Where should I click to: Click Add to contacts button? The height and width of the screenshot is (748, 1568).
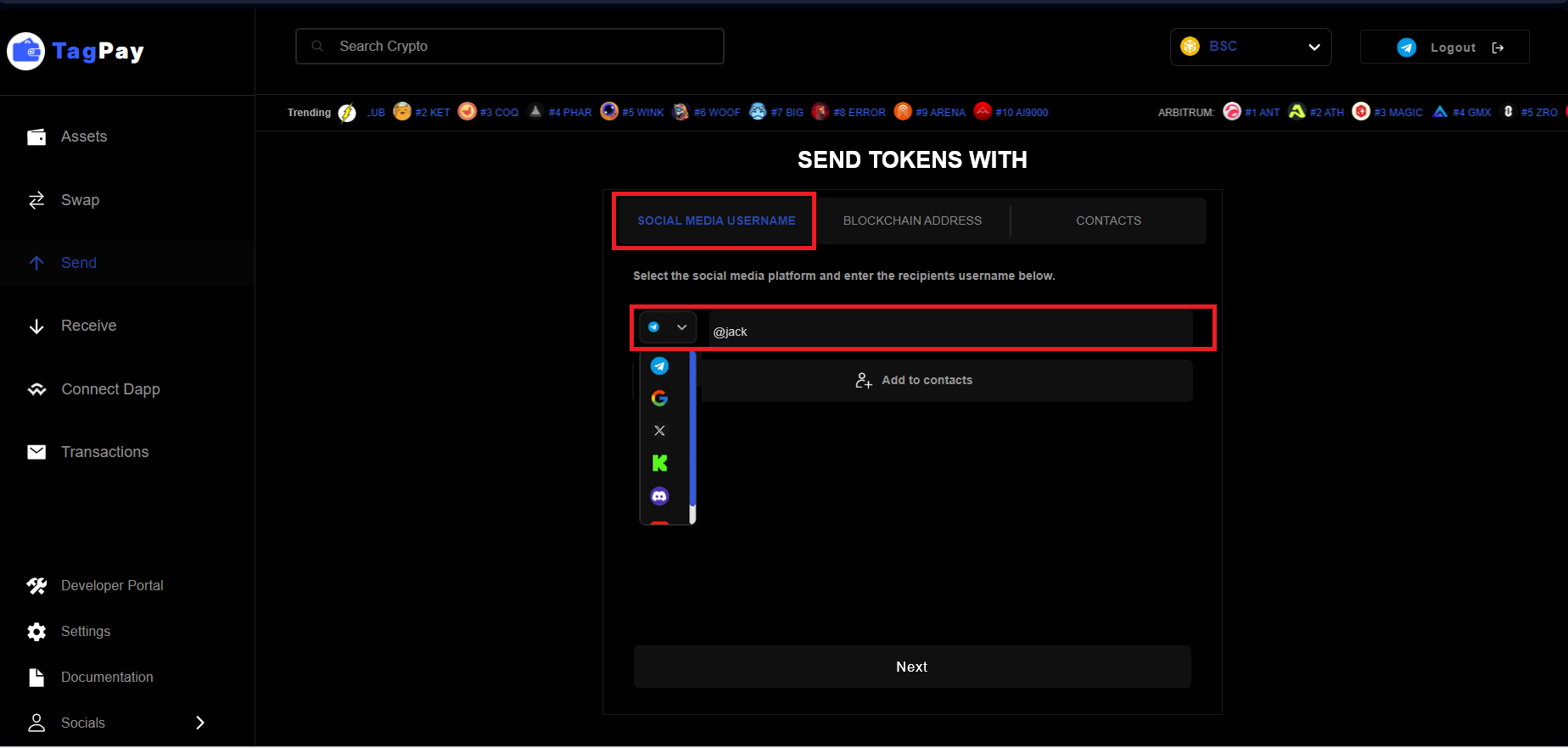coord(914,381)
